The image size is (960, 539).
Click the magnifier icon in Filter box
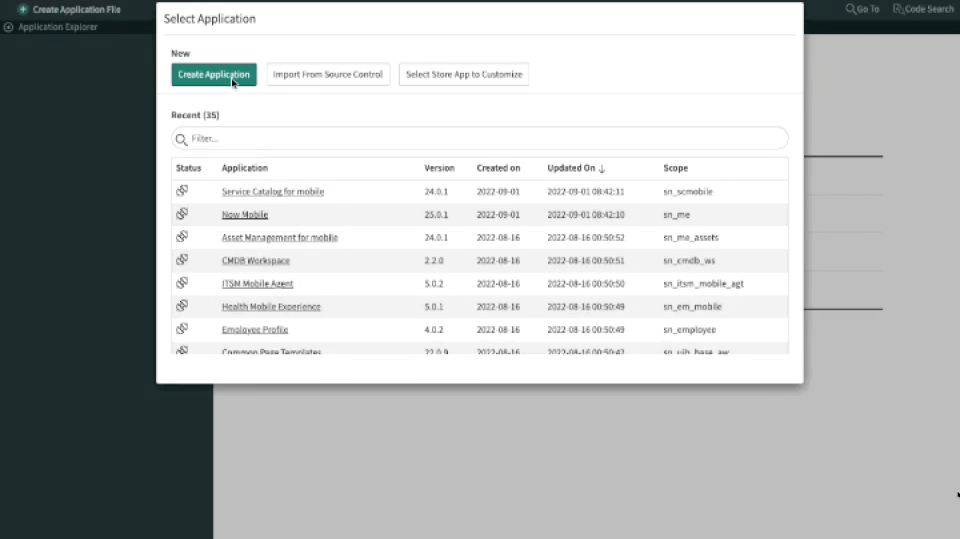click(181, 140)
